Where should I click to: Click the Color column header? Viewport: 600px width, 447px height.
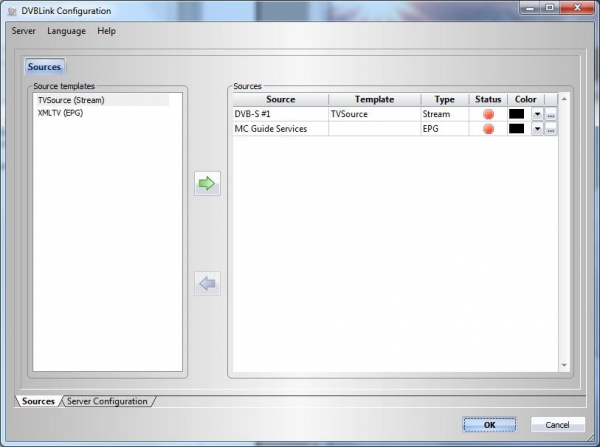526,100
